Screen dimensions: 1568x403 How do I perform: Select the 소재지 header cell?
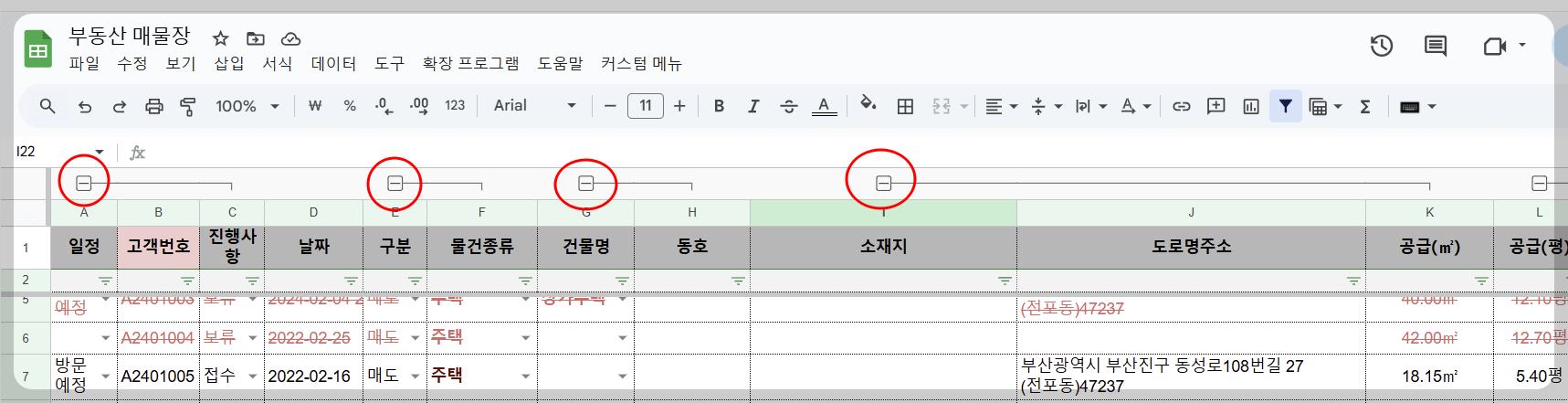coord(883,247)
